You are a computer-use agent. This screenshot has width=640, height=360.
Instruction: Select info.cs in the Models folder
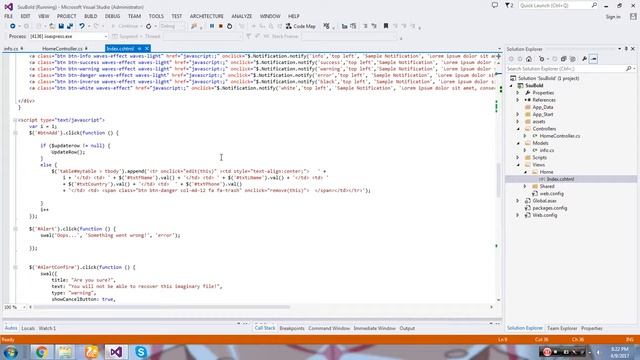(x=547, y=151)
